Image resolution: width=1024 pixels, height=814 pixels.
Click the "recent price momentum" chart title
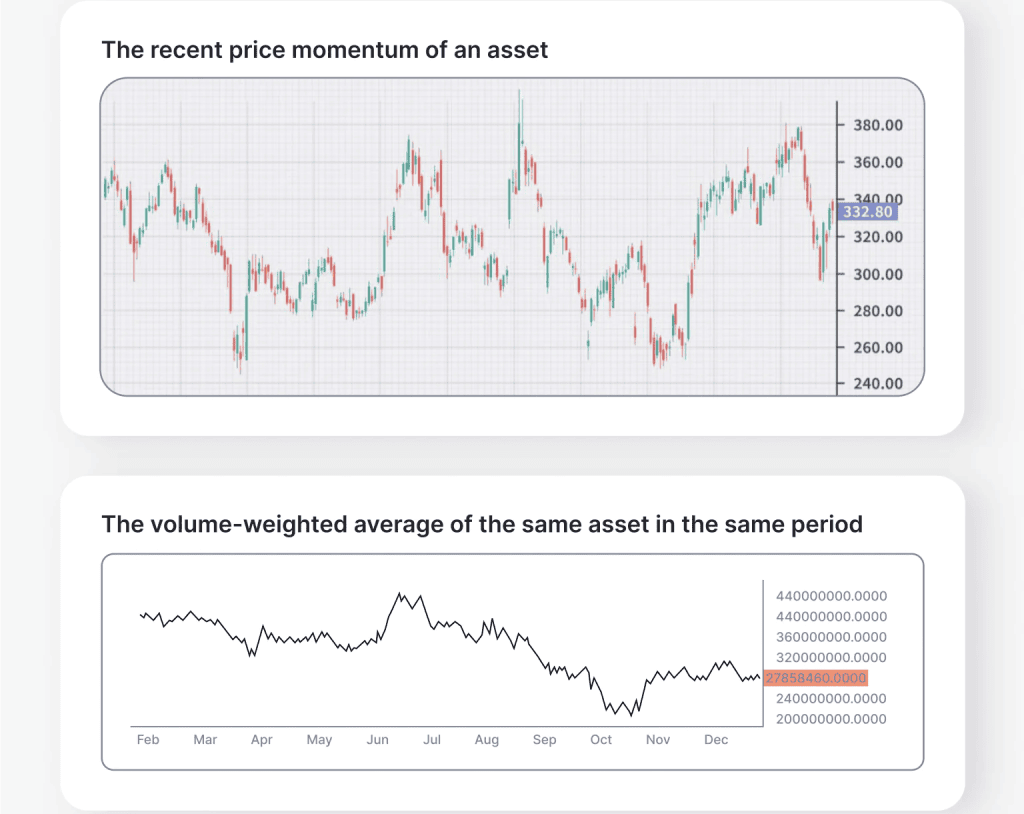[x=325, y=49]
